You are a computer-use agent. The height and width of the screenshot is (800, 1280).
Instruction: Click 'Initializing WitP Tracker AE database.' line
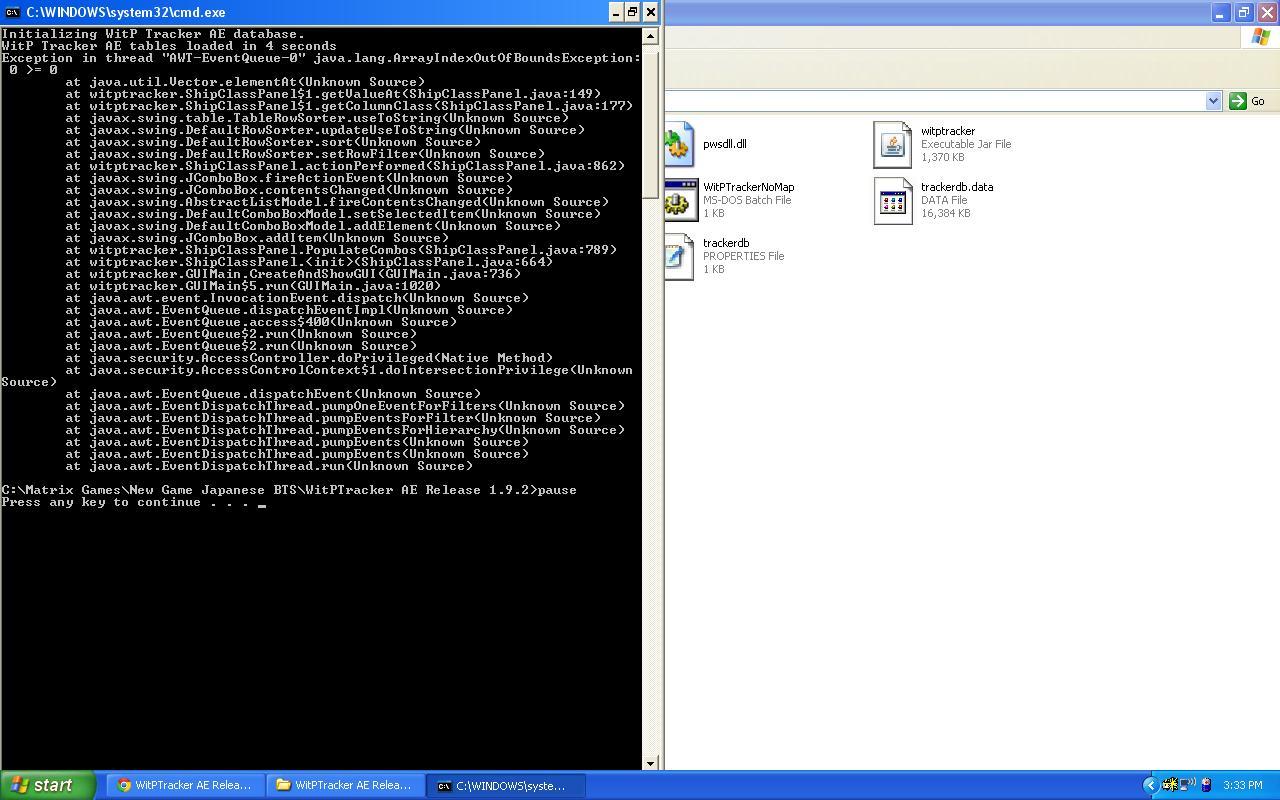[x=153, y=34]
